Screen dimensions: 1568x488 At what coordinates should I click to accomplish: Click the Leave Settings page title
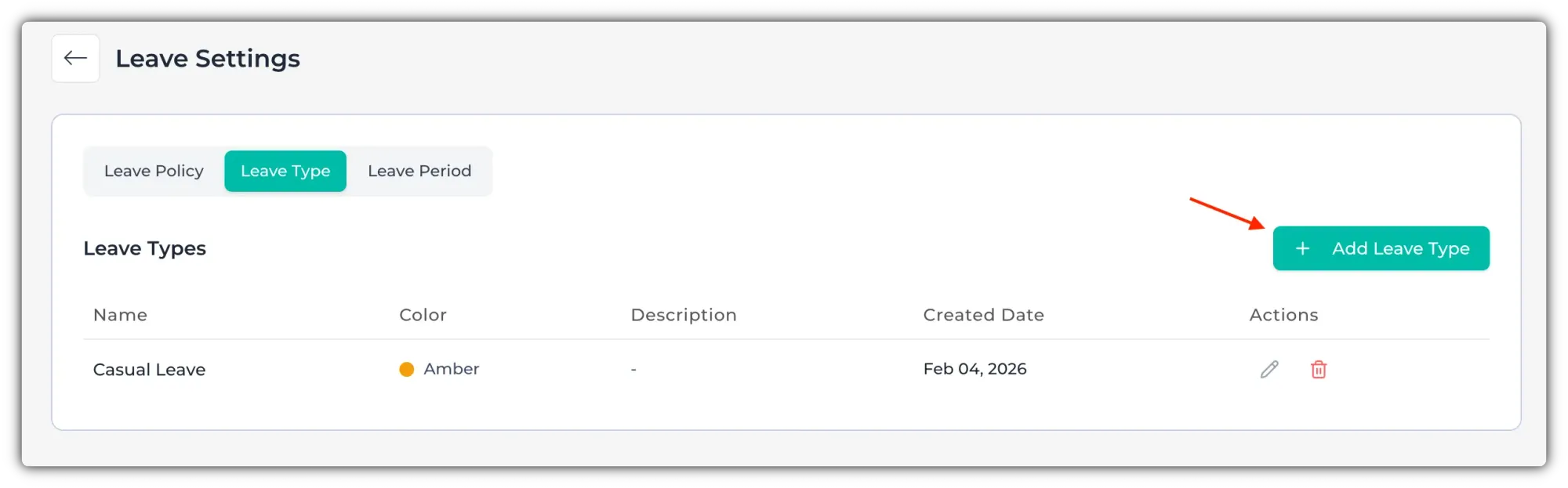point(208,59)
